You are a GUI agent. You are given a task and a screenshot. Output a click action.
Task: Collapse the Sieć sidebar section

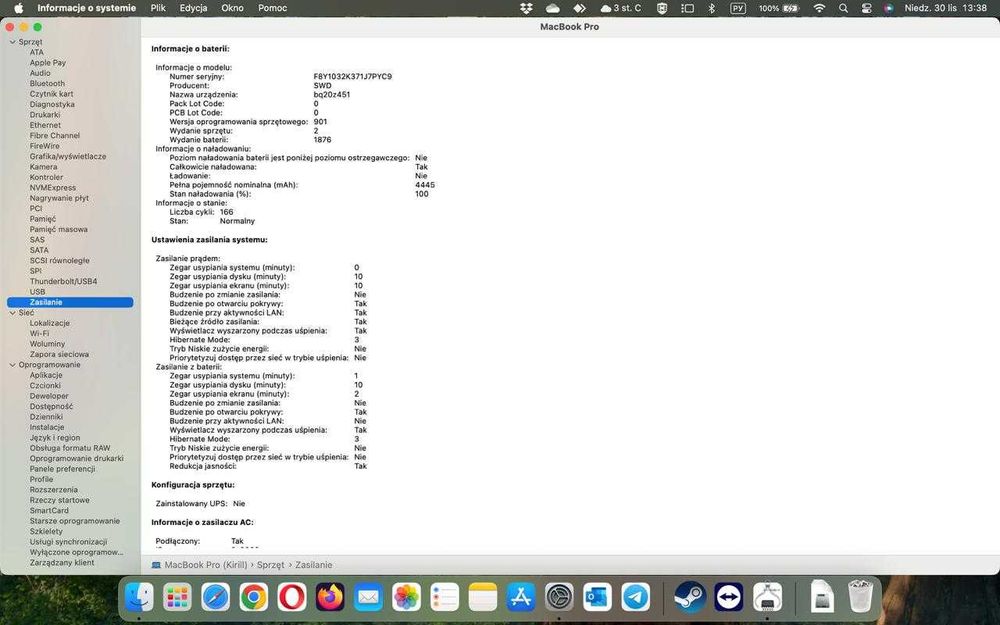(12, 312)
